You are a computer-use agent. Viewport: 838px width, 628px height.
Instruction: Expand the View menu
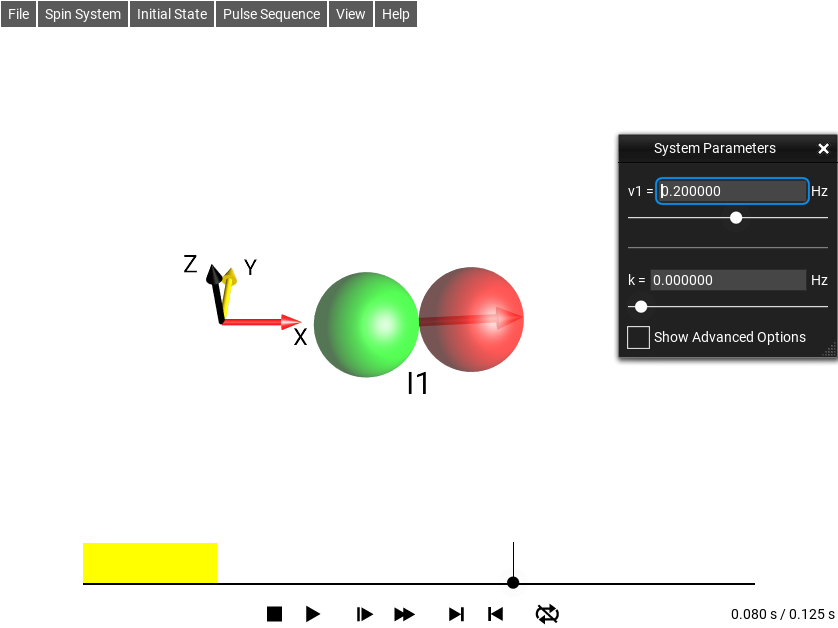coord(350,14)
